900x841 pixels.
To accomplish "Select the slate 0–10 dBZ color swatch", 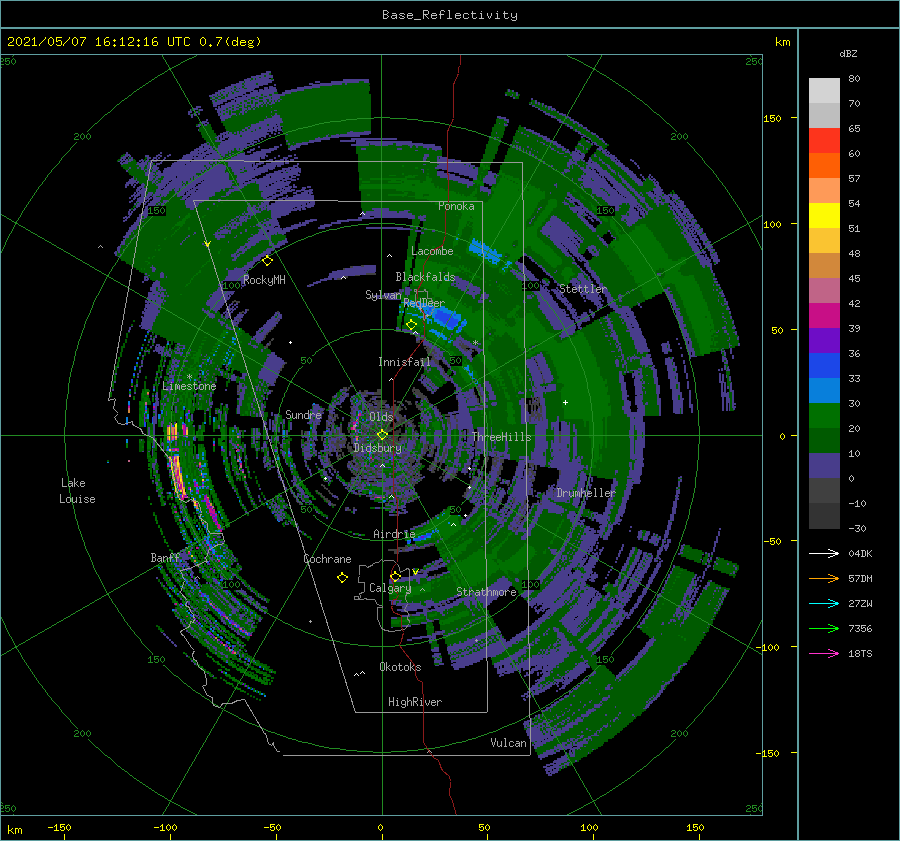I will pos(824,466).
